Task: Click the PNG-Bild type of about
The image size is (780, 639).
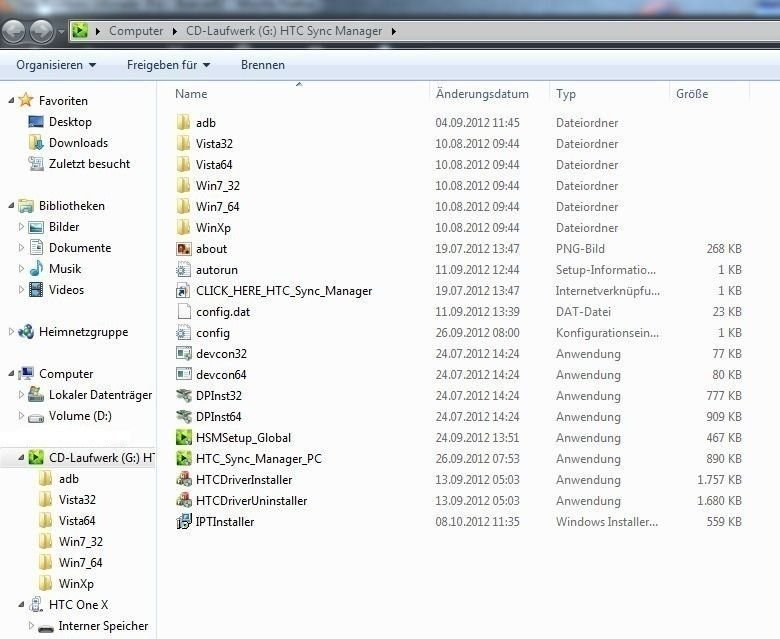Action: [x=580, y=249]
